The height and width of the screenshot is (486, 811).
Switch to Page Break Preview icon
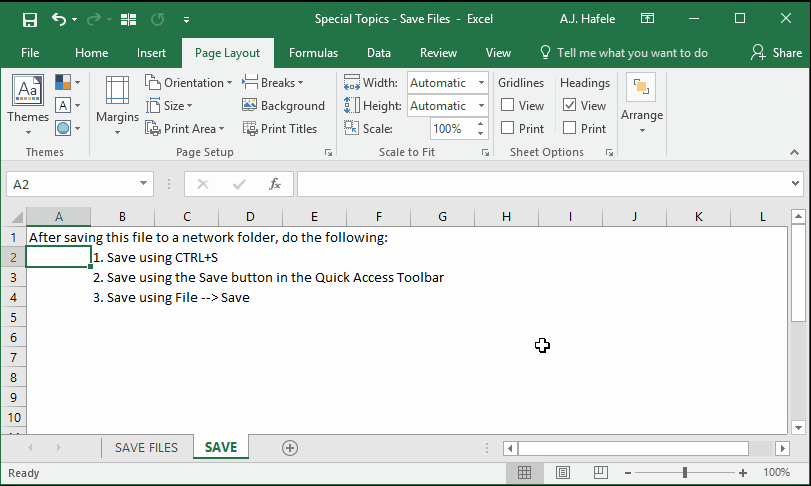point(600,472)
